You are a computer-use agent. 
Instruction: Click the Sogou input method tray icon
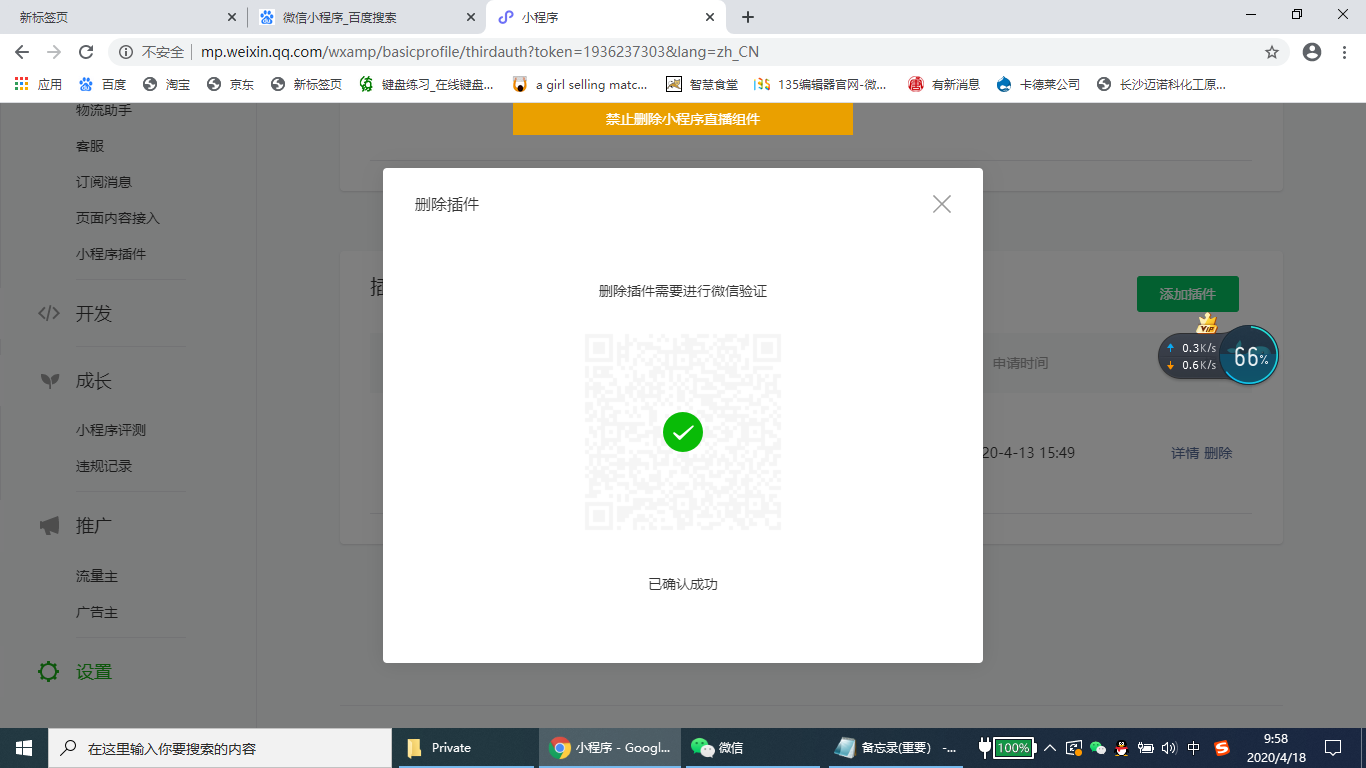(1221, 747)
